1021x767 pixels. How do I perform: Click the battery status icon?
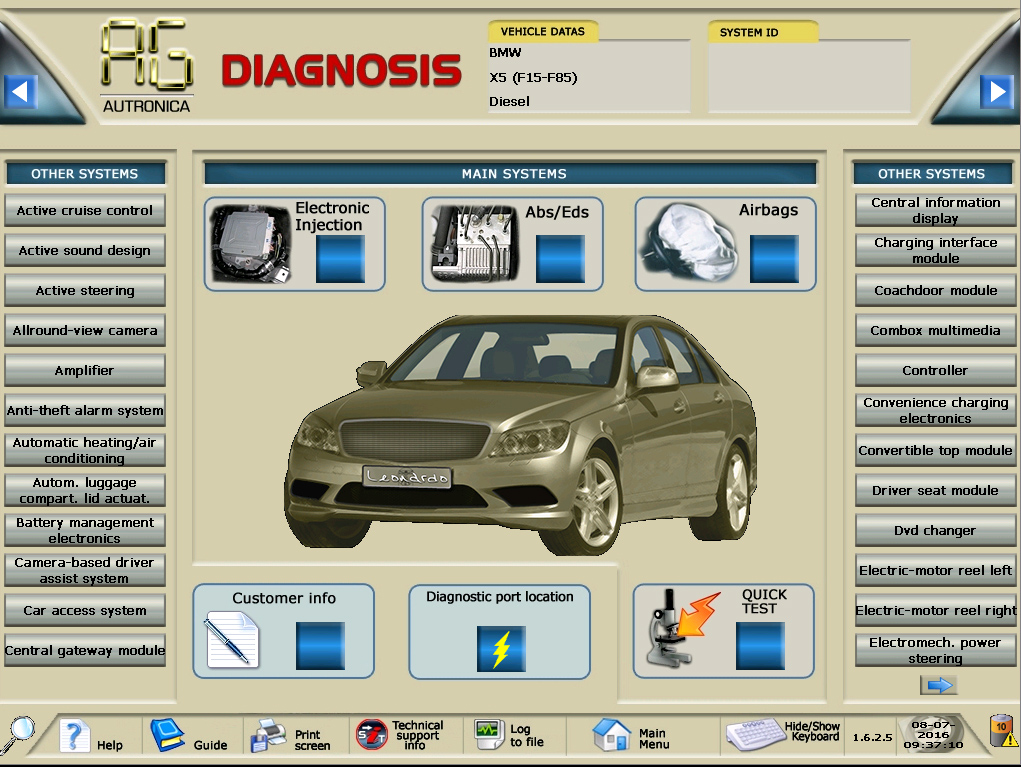pos(1001,732)
